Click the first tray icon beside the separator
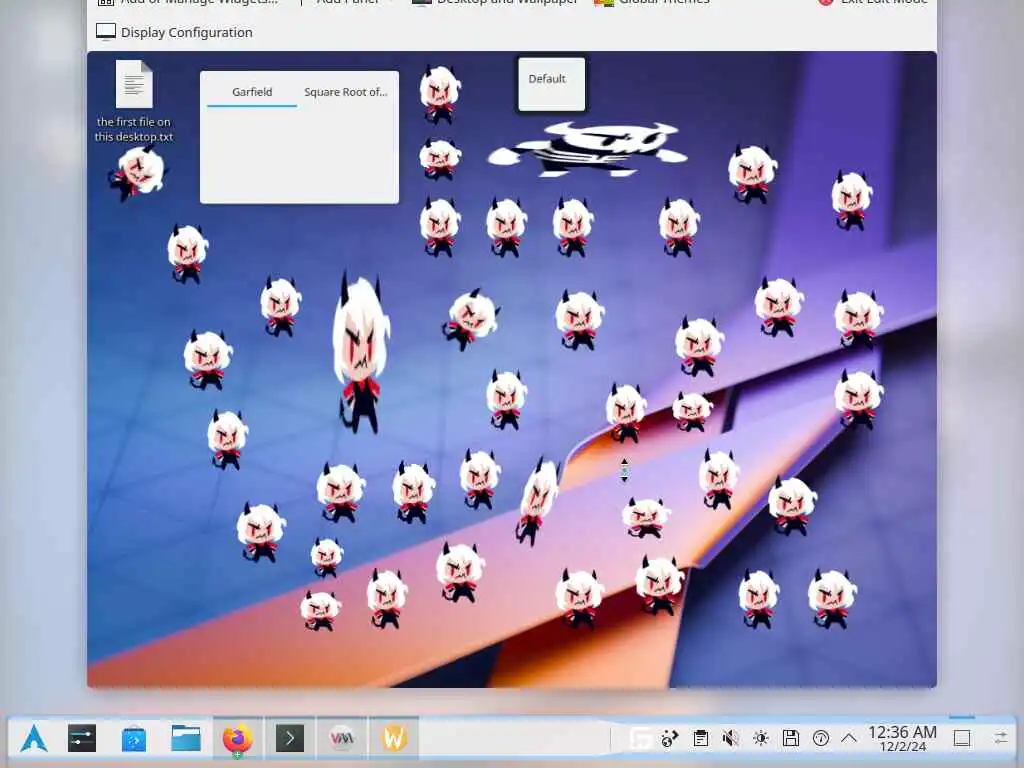Viewport: 1024px width, 768px height. [640, 739]
